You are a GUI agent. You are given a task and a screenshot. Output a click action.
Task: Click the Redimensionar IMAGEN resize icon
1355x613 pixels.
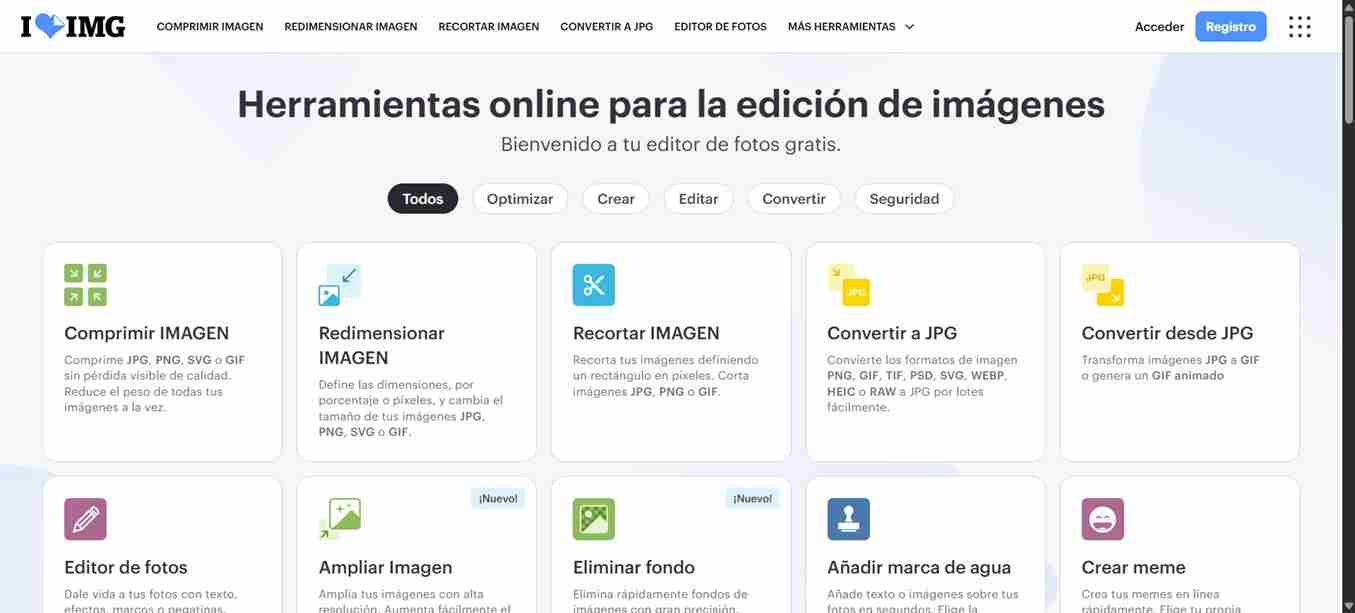pyautogui.click(x=340, y=285)
